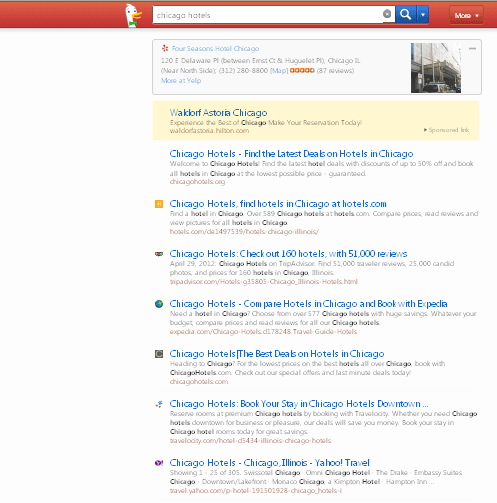Click the Travelocity favicon
This screenshot has height=503, width=497.
click(x=159, y=404)
